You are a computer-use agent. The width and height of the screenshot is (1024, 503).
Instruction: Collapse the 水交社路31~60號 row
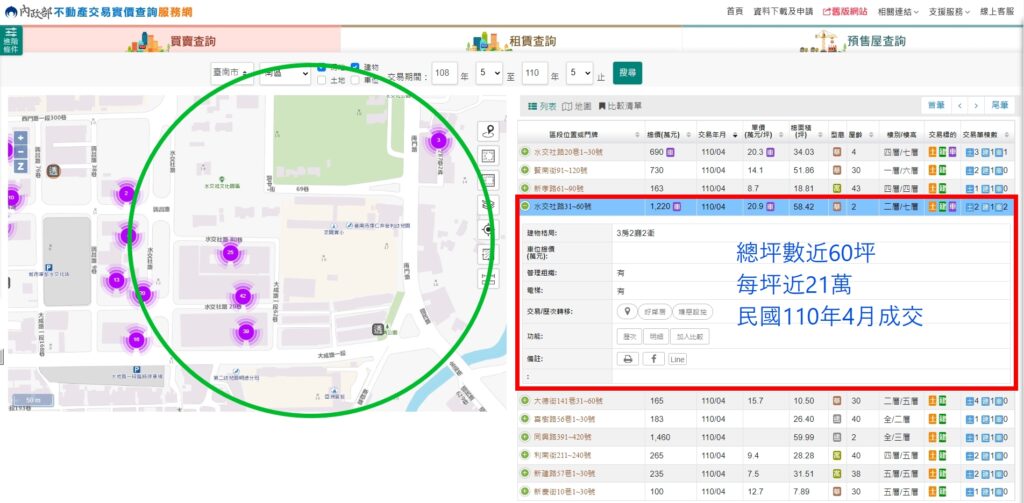point(524,206)
